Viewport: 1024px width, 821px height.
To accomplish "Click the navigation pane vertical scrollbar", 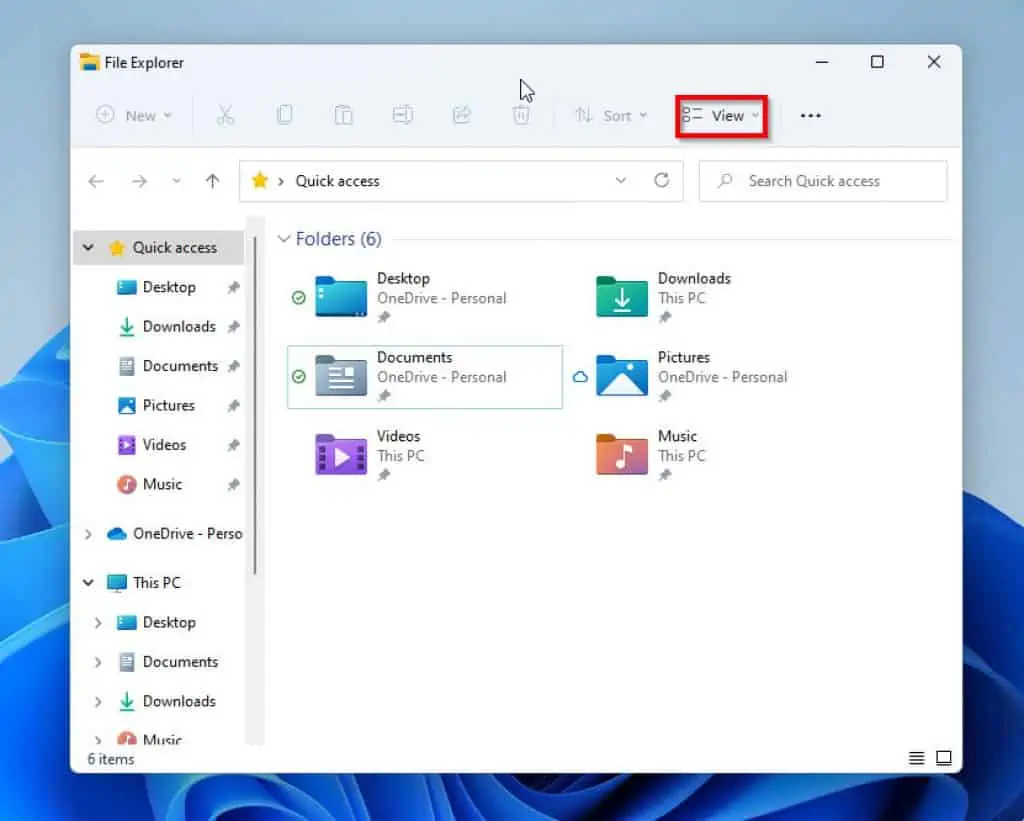I will (x=256, y=400).
